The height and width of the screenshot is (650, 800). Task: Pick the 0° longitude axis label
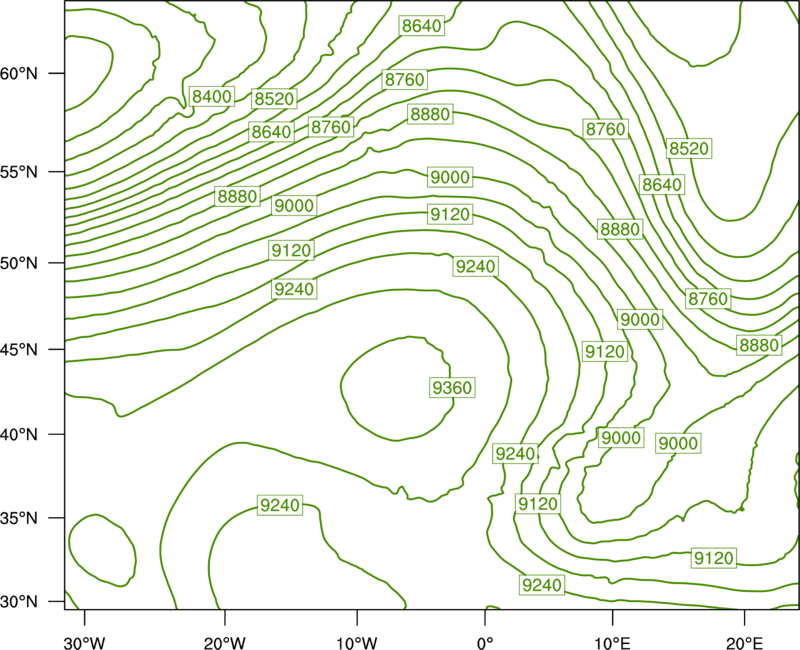tap(485, 643)
